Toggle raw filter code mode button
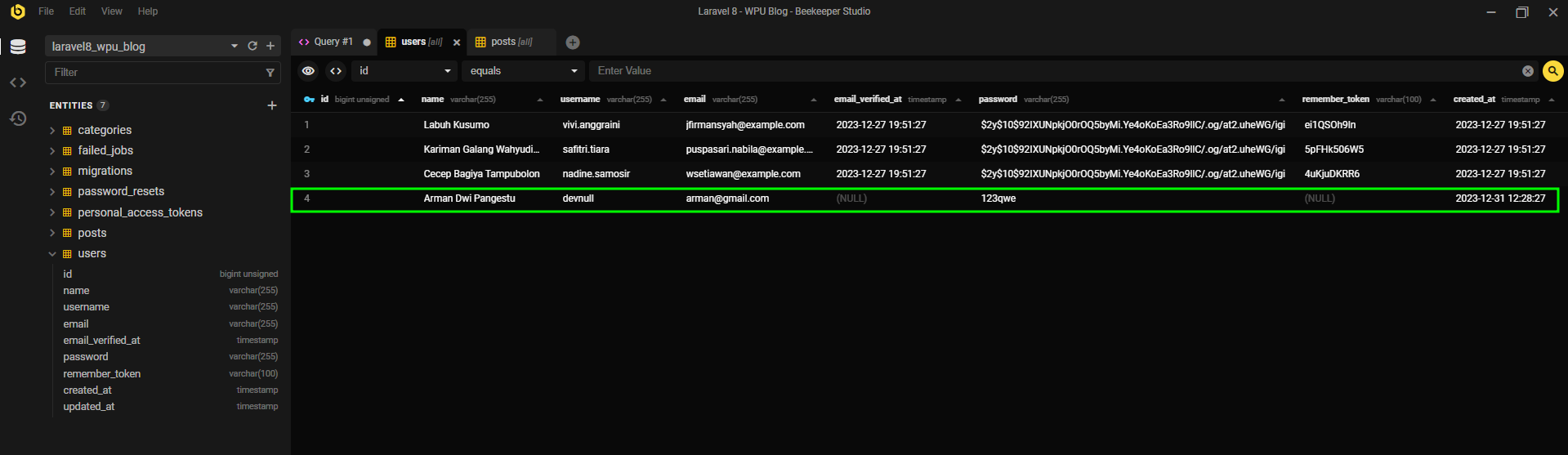Viewport: 1568px width, 455px height. click(336, 71)
